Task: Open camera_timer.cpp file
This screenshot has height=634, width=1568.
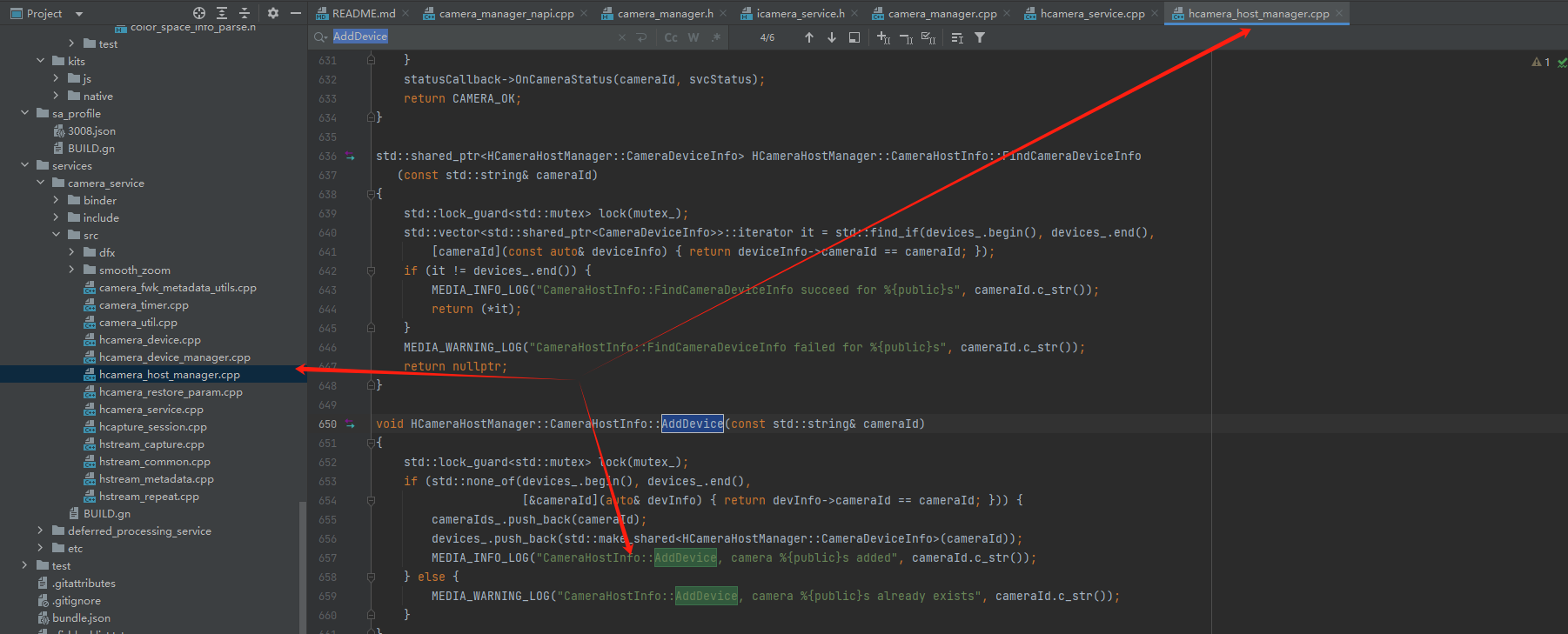Action: pyautogui.click(x=144, y=304)
